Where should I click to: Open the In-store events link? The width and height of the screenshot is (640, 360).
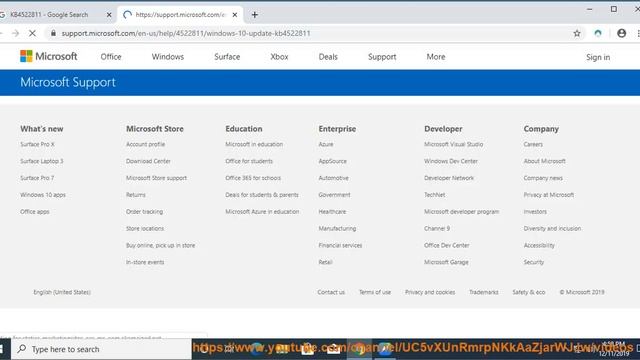145,262
